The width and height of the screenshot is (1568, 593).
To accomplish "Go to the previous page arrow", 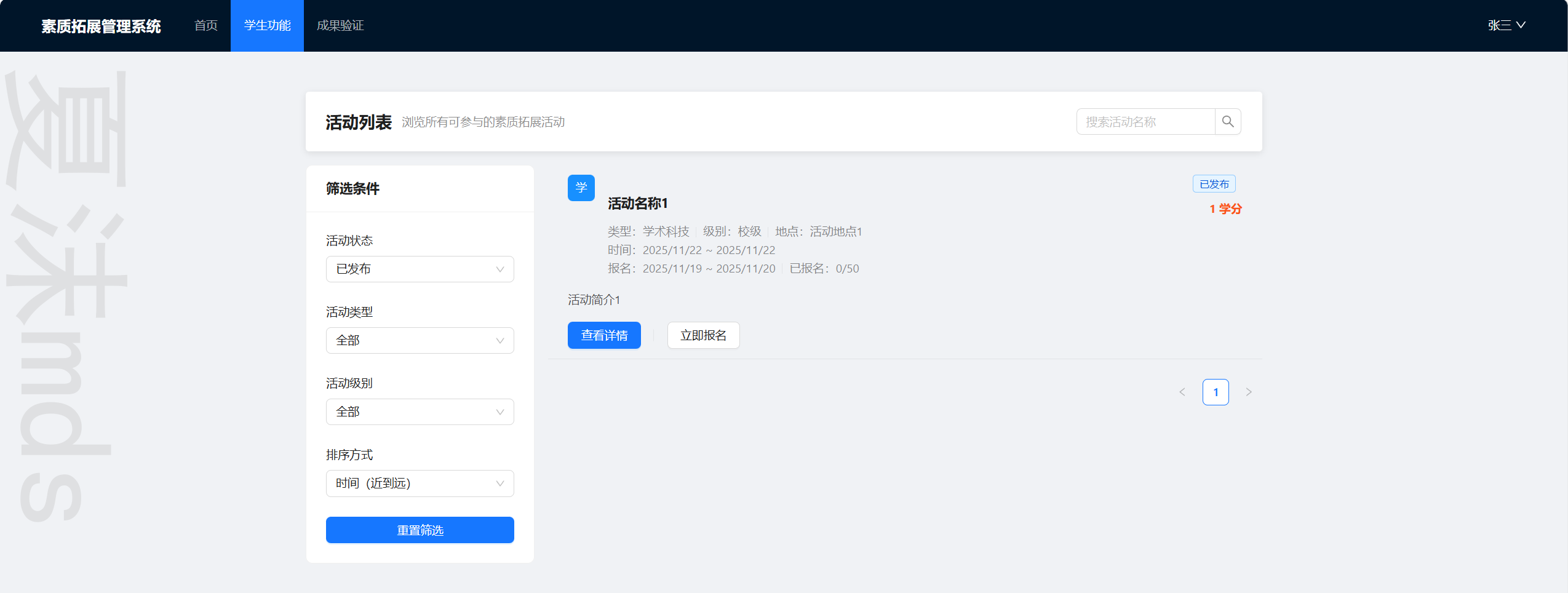I will 1182,392.
